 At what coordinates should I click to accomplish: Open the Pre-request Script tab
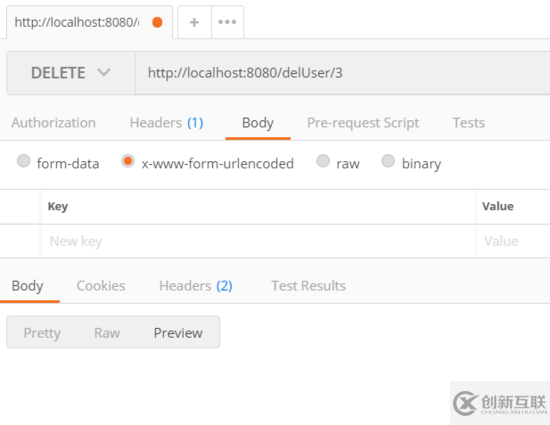point(363,123)
